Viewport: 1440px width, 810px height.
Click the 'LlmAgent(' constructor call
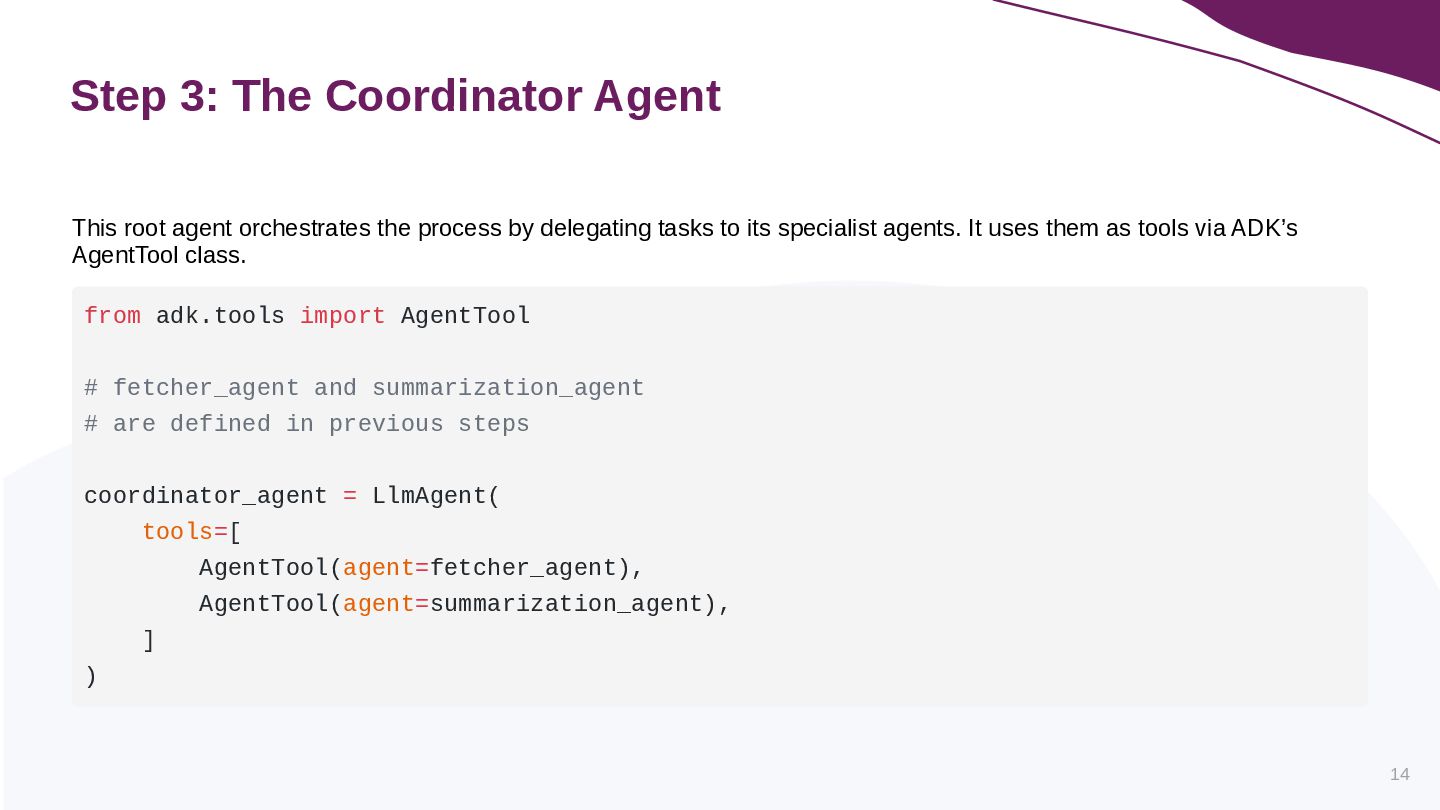click(x=436, y=496)
